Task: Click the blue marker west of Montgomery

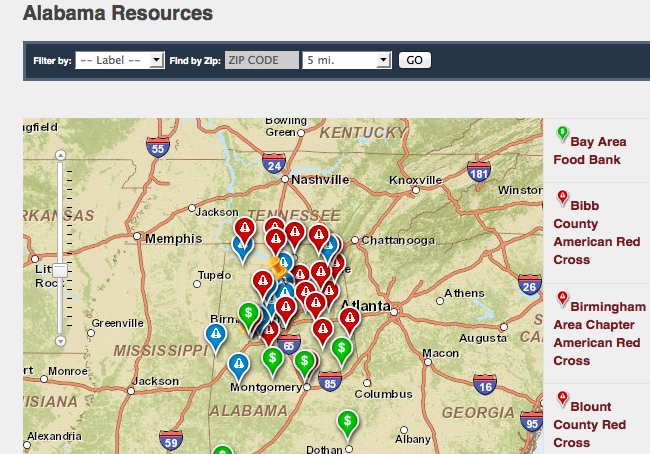Action: click(238, 364)
